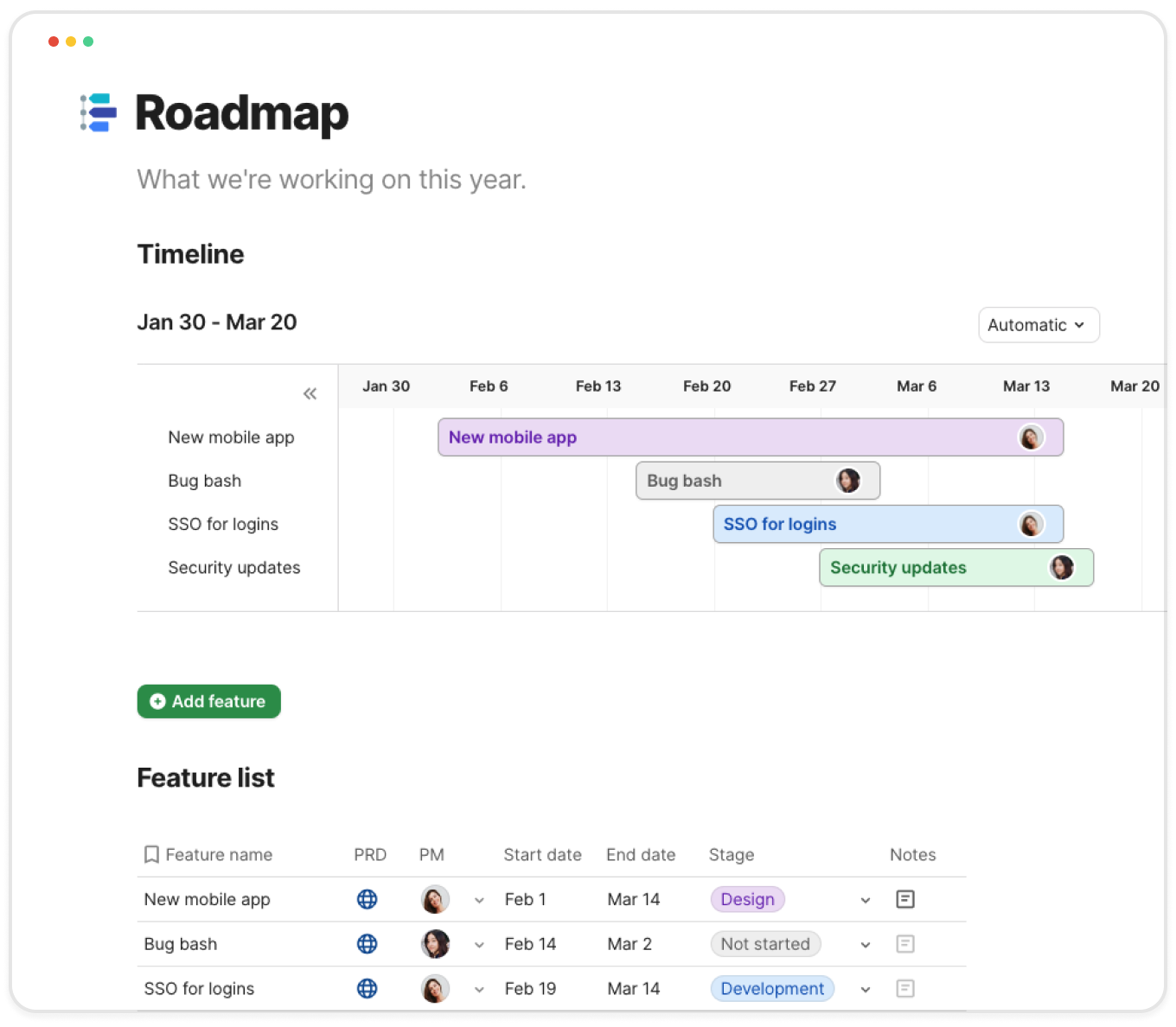Open PRD globe link for Bug bash
This screenshot has height=1027, width=1176.
point(367,944)
